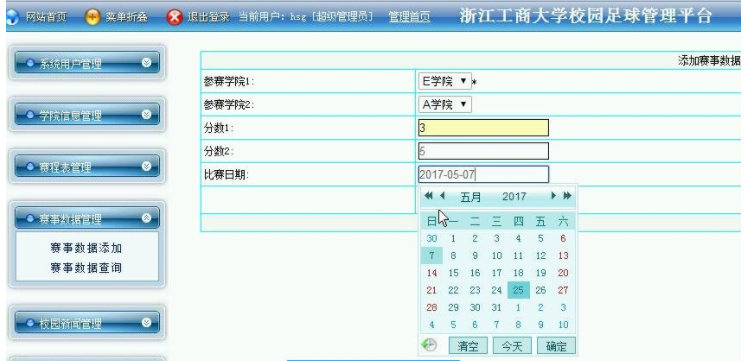The height and width of the screenshot is (361, 756).
Task: Open the 五月 month selector in calendar
Action: pos(471,197)
